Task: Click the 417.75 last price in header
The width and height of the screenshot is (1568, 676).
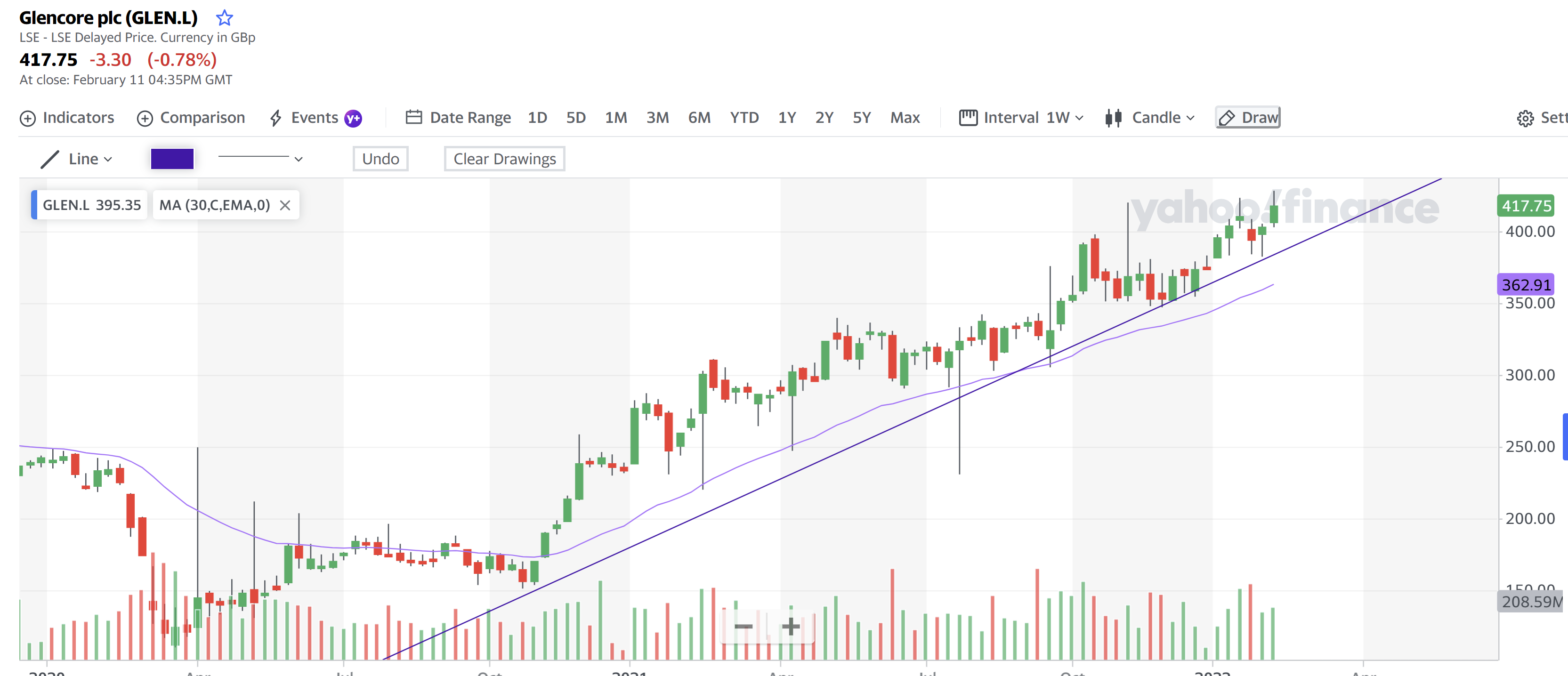Action: (48, 60)
